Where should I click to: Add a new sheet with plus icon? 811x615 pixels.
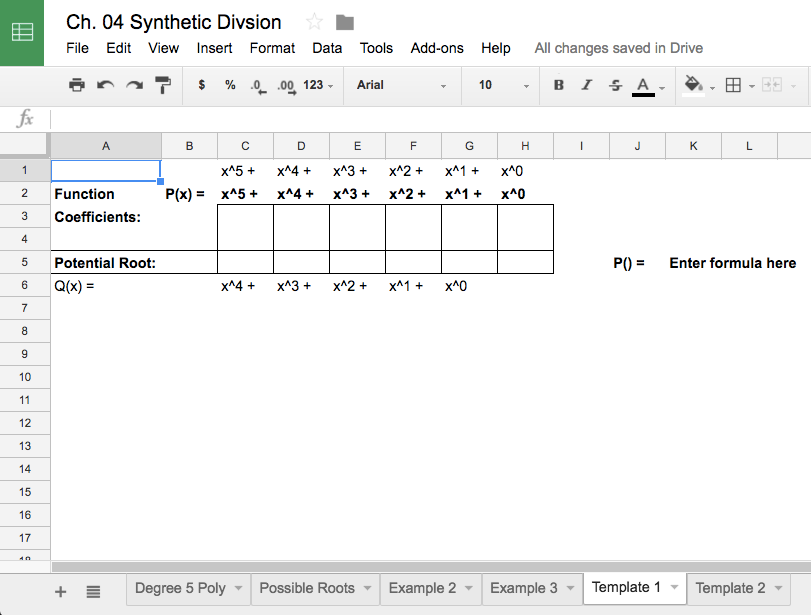click(61, 592)
